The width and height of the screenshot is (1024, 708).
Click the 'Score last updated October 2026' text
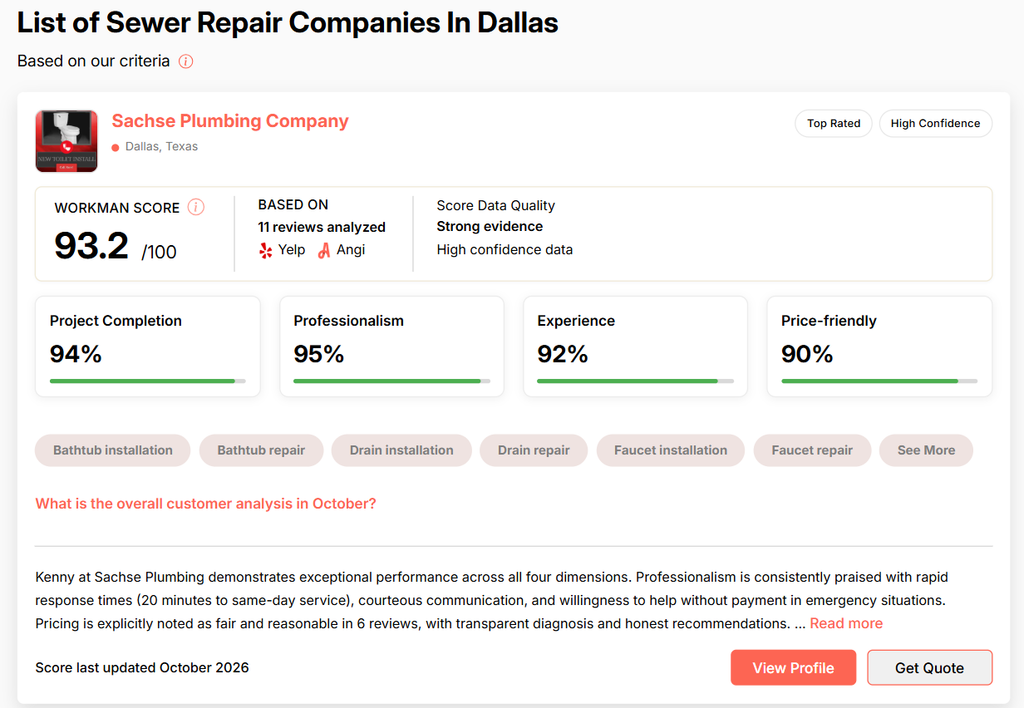pyautogui.click(x=142, y=668)
